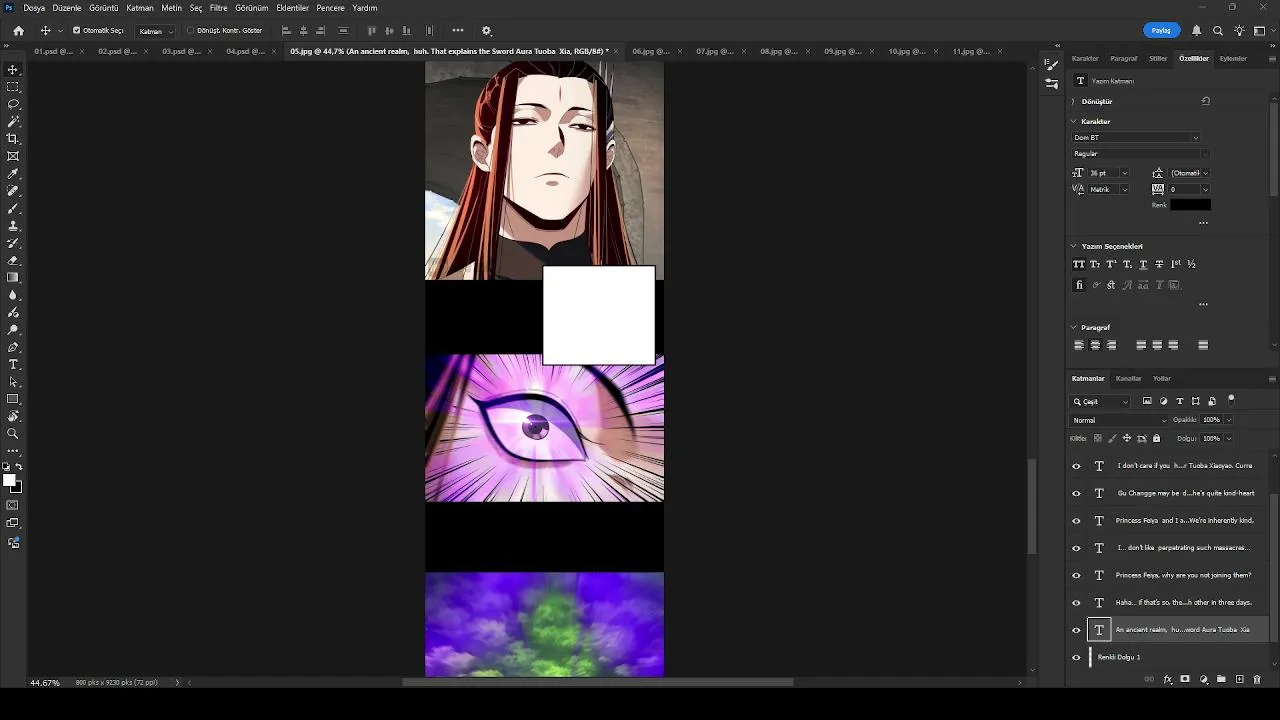Screen dimensions: 1280x720
Task: Hide the "Gu Changge may be" layer
Action: [1076, 493]
